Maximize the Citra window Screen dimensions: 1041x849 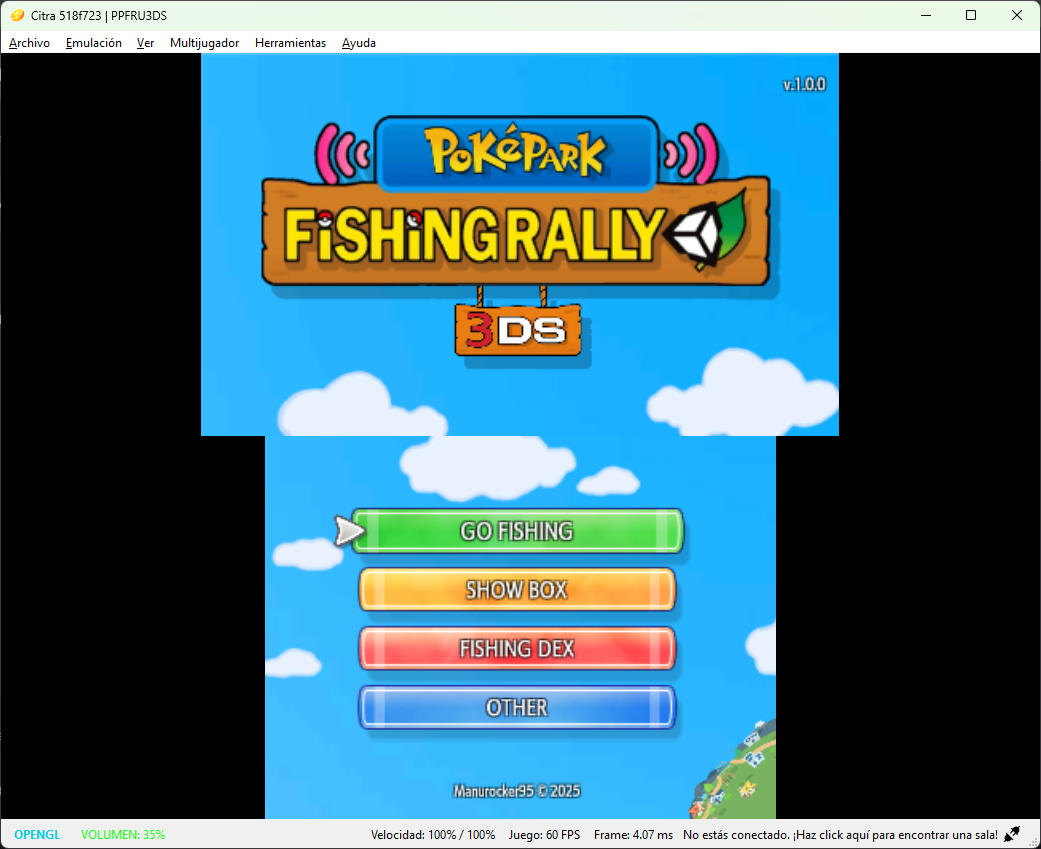(970, 15)
